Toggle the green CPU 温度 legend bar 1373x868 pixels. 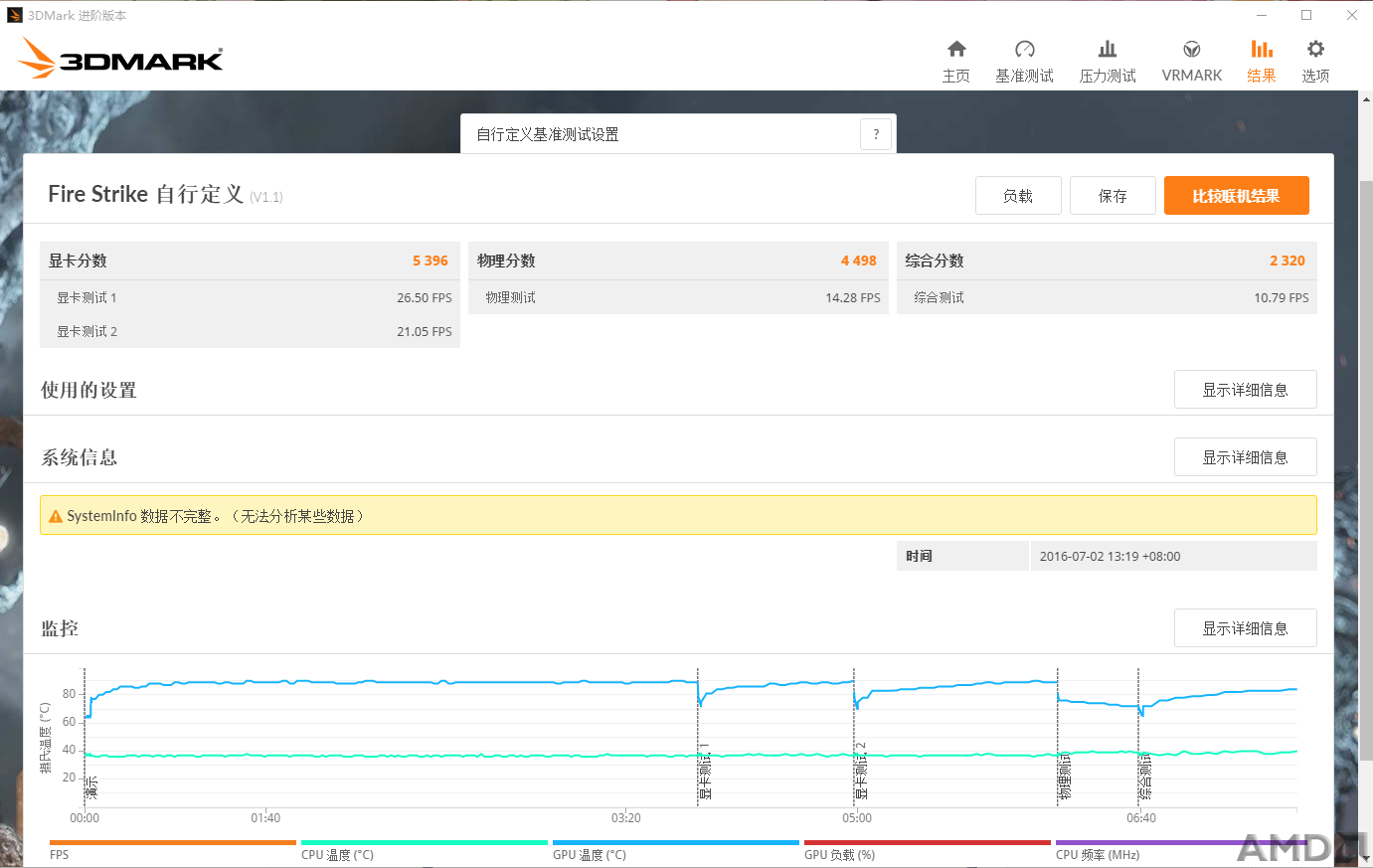(425, 843)
